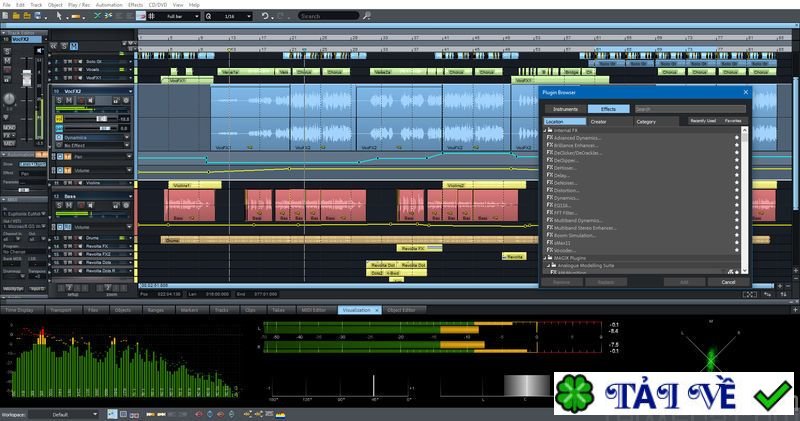Image resolution: width=800 pixels, height=421 pixels.
Task: Click Cancel in the Plugin Browser
Action: click(728, 282)
